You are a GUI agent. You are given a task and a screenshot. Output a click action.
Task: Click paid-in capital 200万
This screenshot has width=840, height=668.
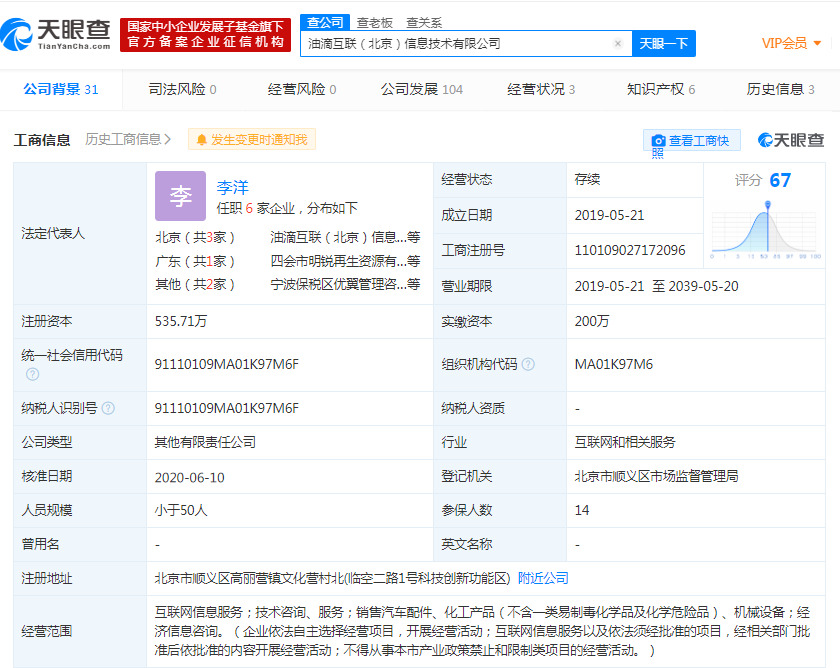[592, 321]
